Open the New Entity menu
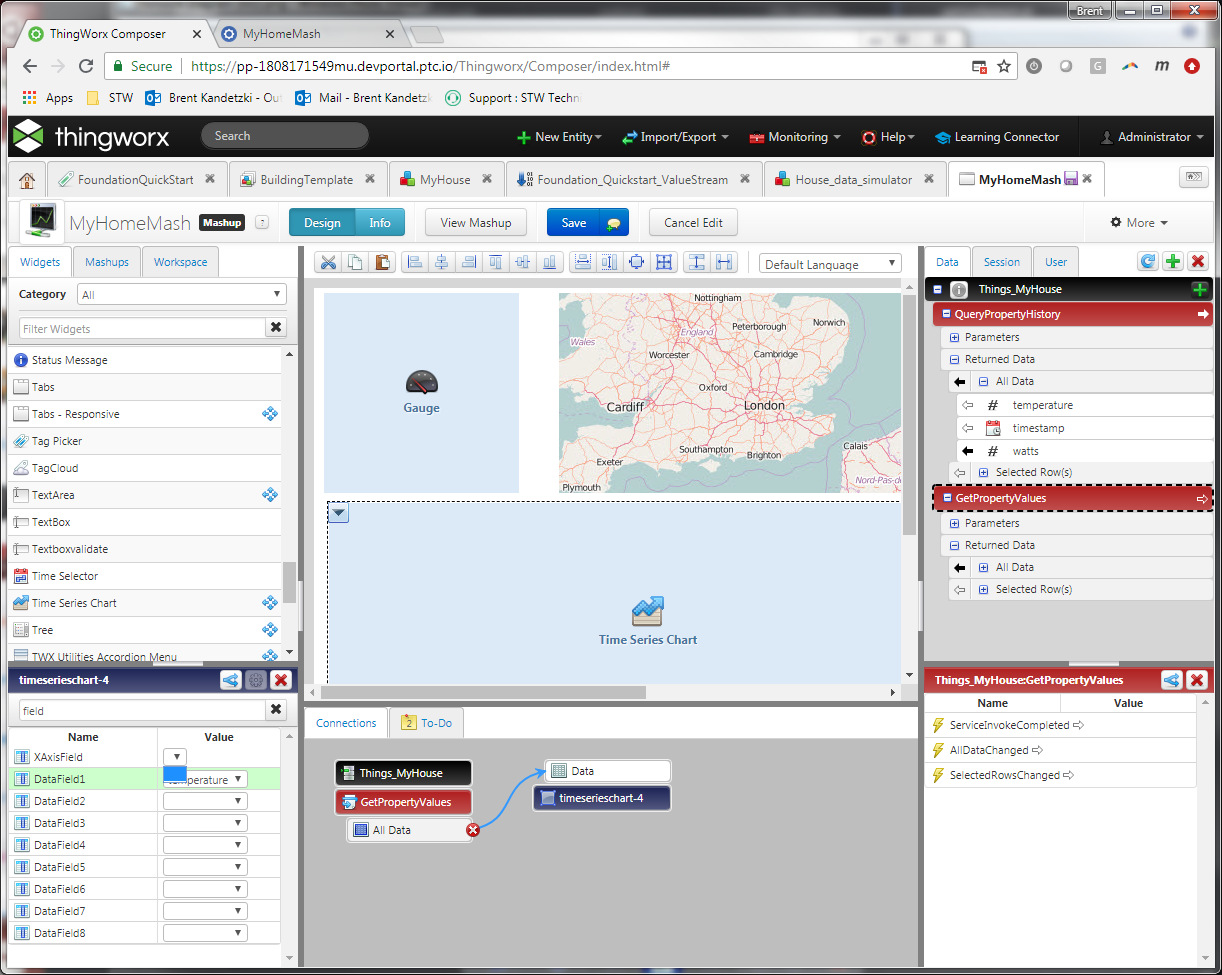The width and height of the screenshot is (1222, 975). click(x=559, y=136)
